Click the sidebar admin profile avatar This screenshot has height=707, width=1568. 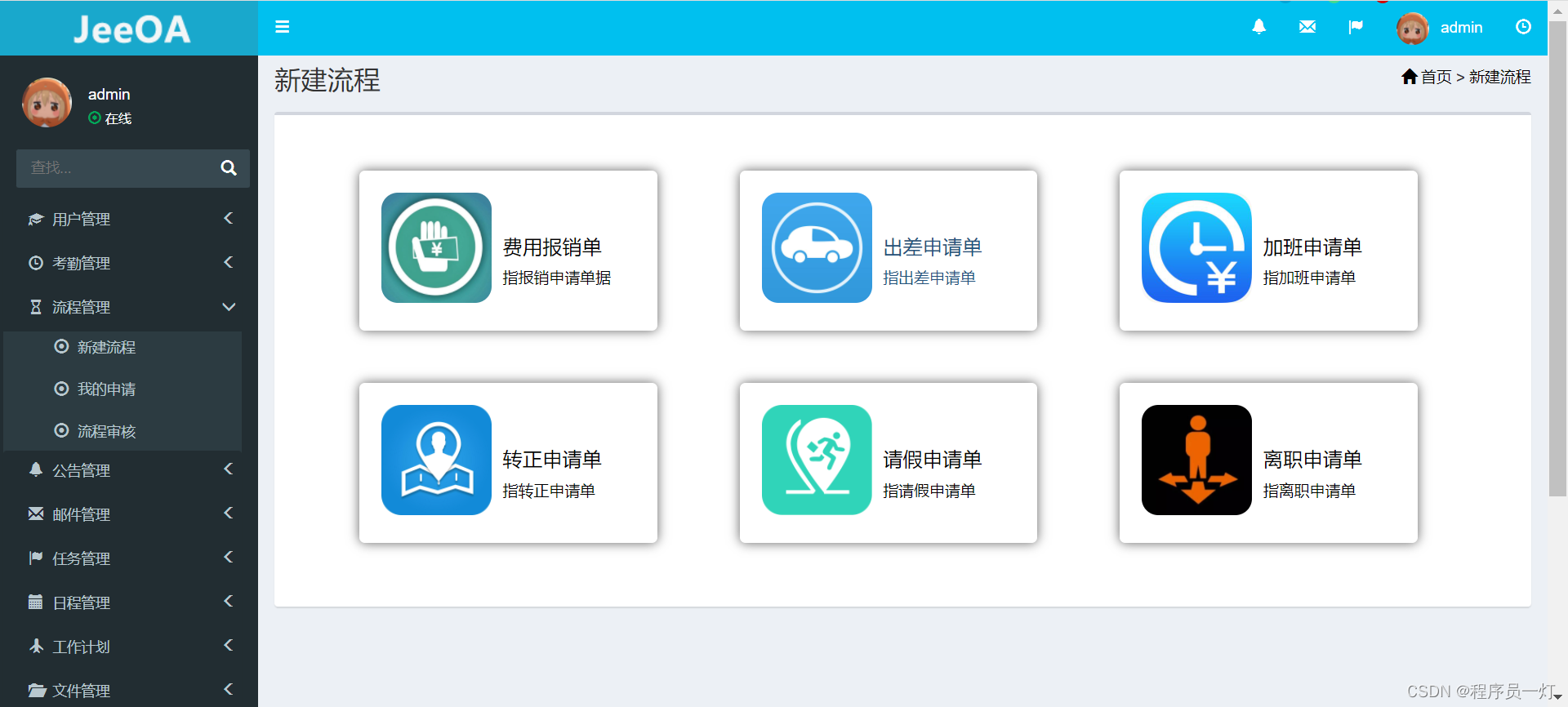[x=47, y=103]
